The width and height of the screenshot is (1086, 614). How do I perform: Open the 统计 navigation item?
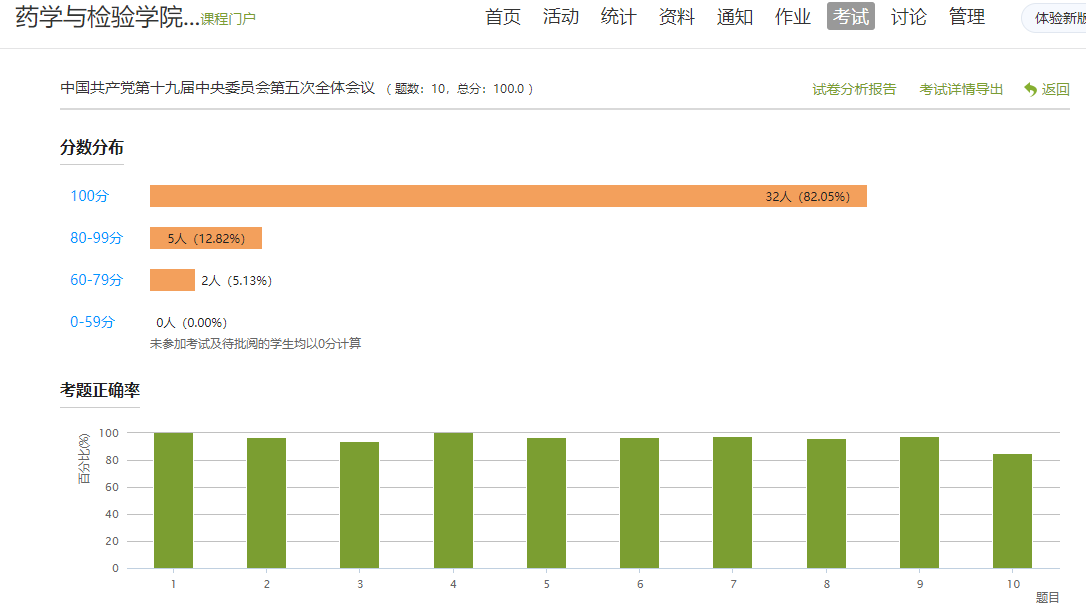619,17
